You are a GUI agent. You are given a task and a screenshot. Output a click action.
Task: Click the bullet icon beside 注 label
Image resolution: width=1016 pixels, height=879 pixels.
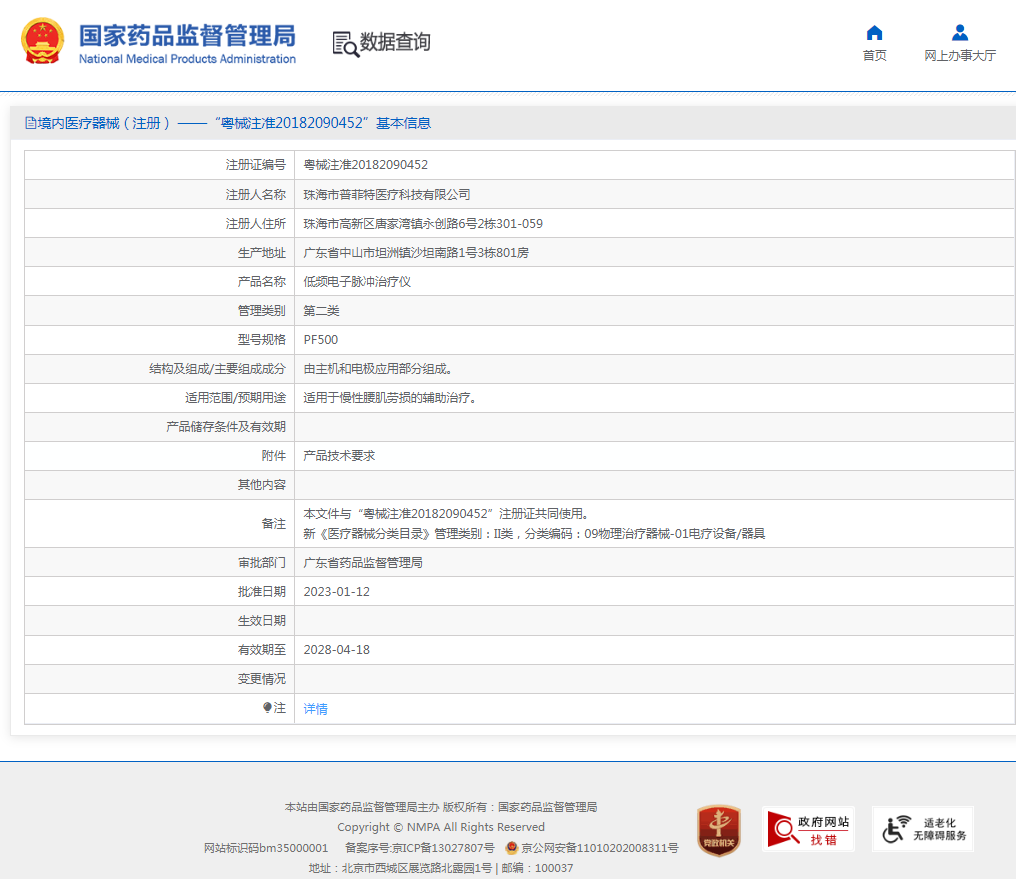[267, 708]
